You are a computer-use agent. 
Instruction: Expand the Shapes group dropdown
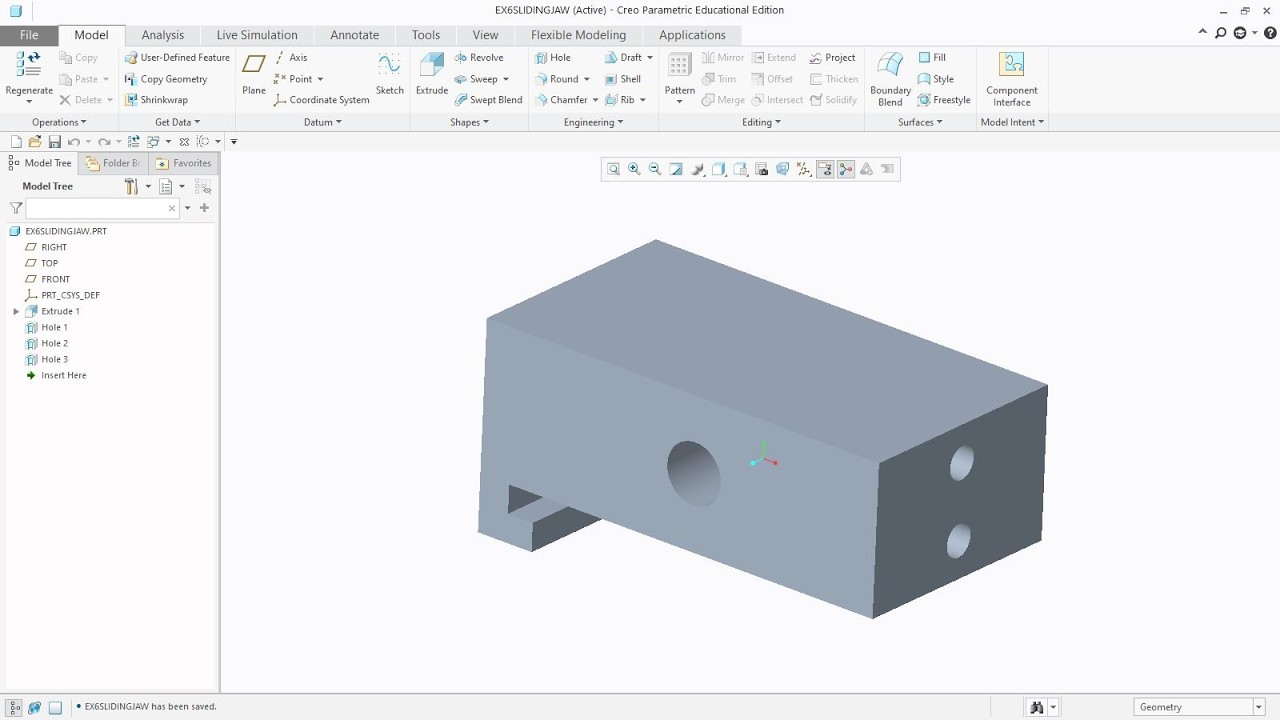coord(469,122)
